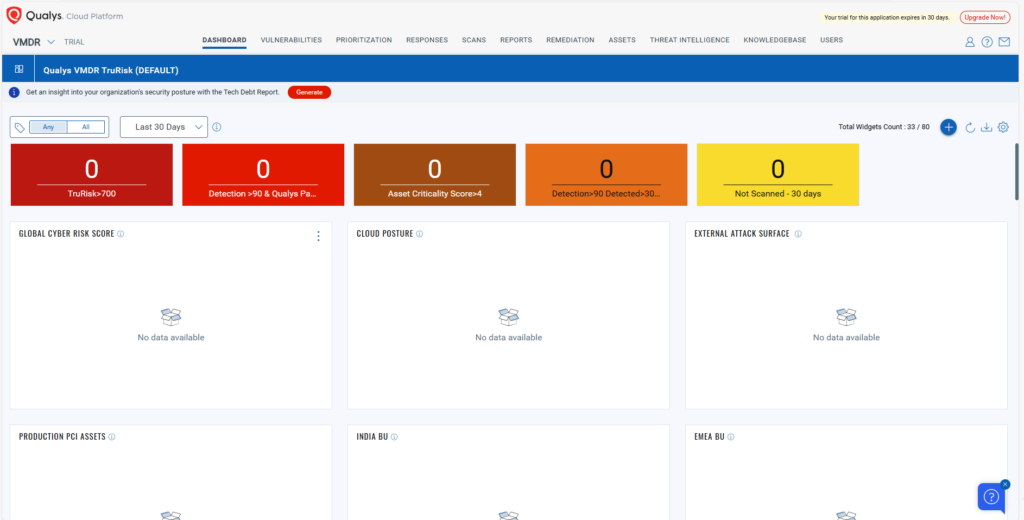Open the dashboard grid switcher icon
The width and height of the screenshot is (1024, 520).
(x=19, y=69)
